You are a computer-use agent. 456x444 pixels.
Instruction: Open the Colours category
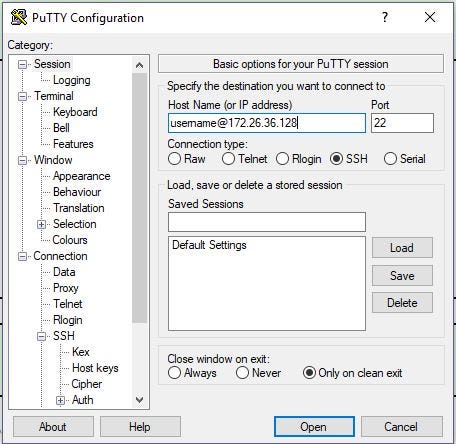[70, 240]
